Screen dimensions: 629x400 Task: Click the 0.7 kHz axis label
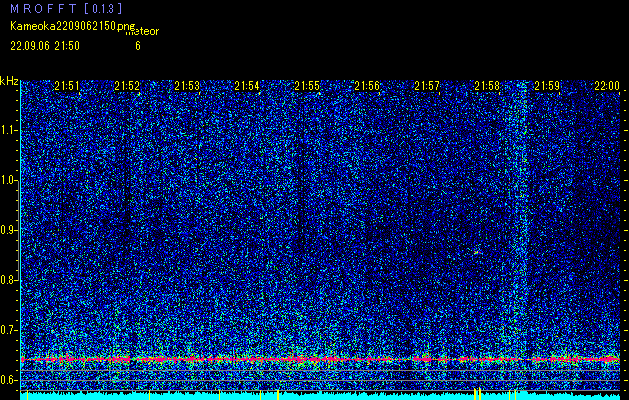(8, 330)
